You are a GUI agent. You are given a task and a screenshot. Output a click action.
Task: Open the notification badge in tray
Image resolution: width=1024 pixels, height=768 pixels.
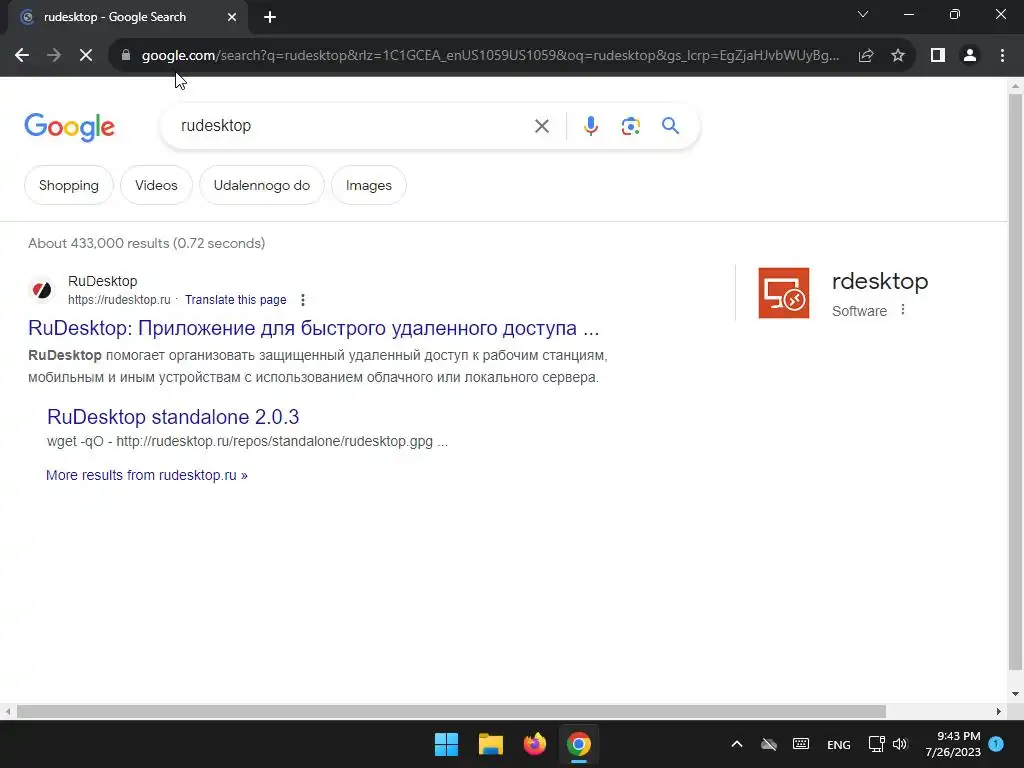(x=996, y=744)
